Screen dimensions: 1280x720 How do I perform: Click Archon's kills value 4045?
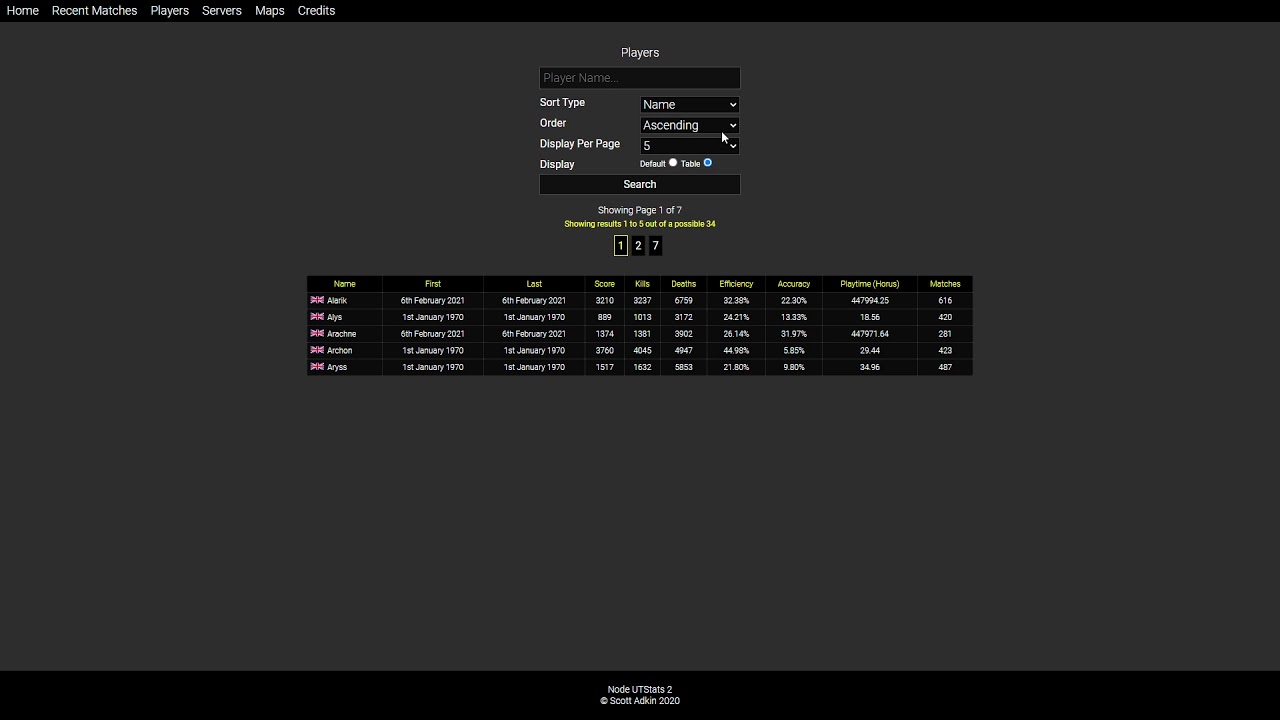point(642,350)
